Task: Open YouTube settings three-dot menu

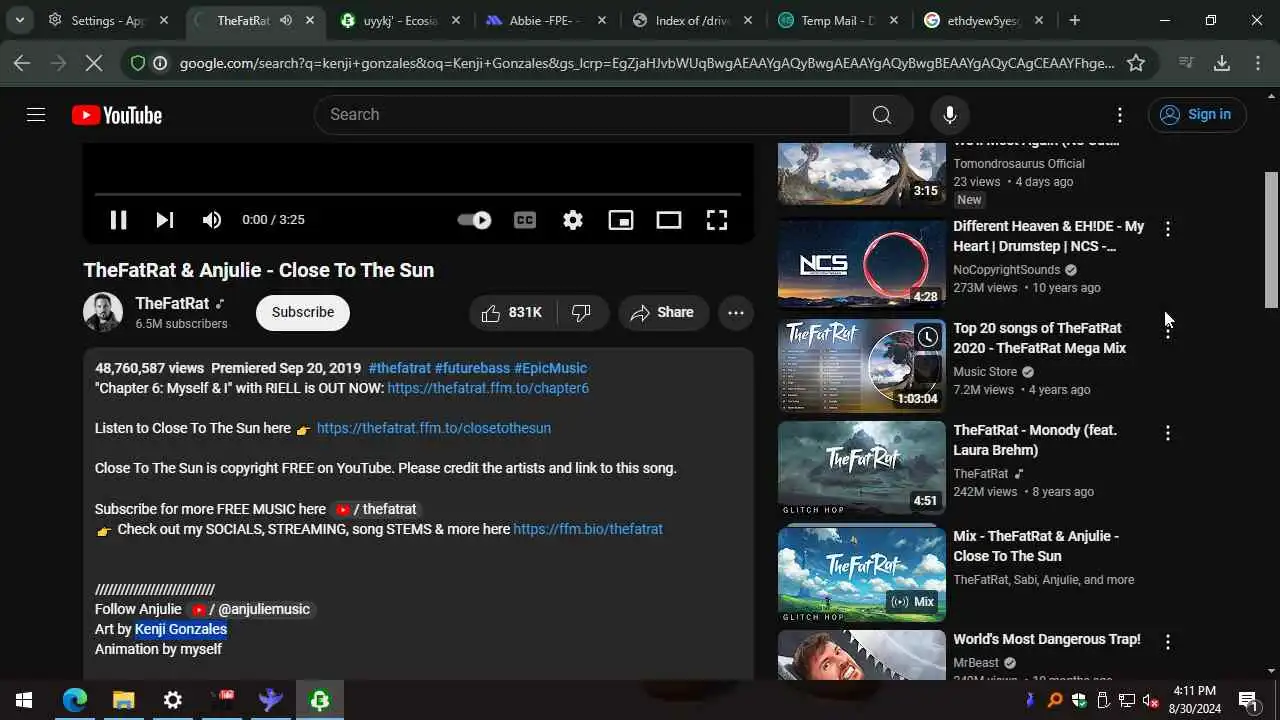Action: 1120,115
